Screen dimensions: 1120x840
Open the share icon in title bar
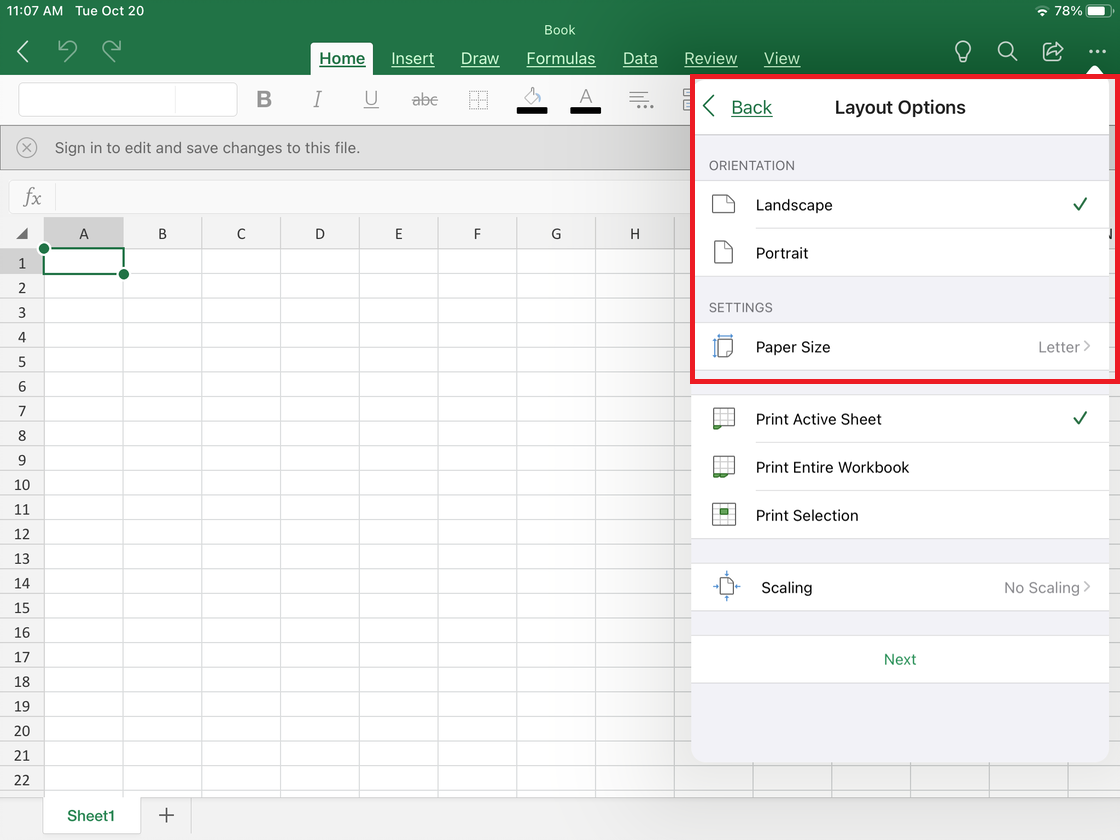(x=1053, y=51)
